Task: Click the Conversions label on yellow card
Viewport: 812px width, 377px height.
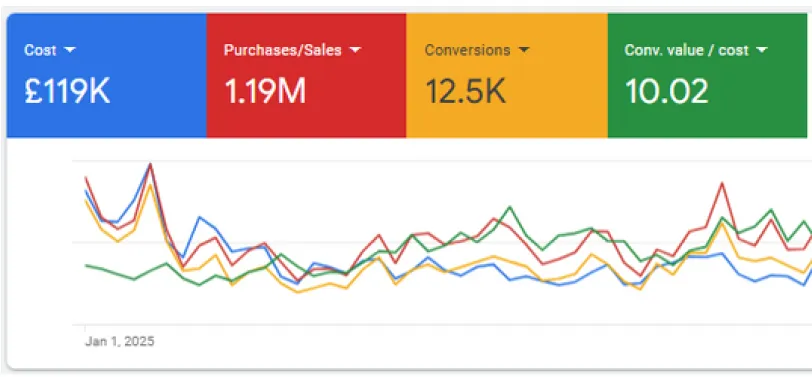Action: (x=468, y=50)
